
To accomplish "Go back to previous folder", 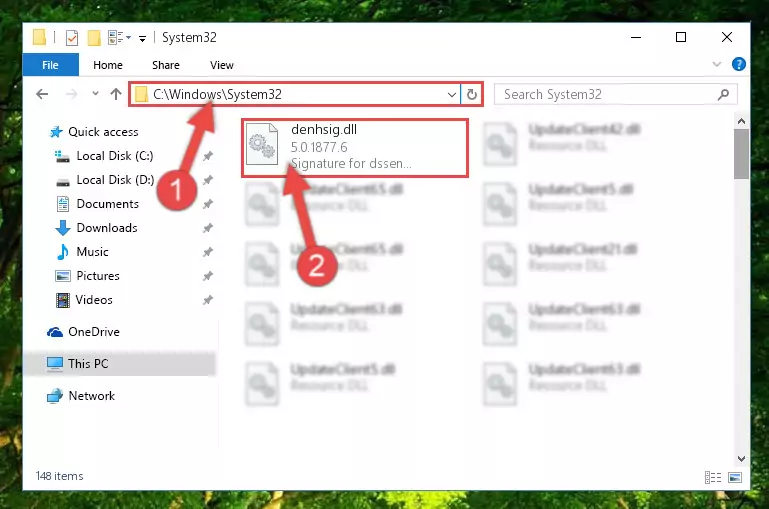I will tap(42, 94).
